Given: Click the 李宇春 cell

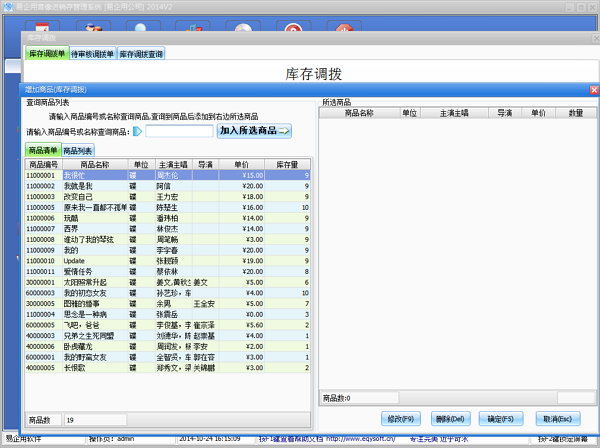Looking at the screenshot, I should tap(174, 250).
